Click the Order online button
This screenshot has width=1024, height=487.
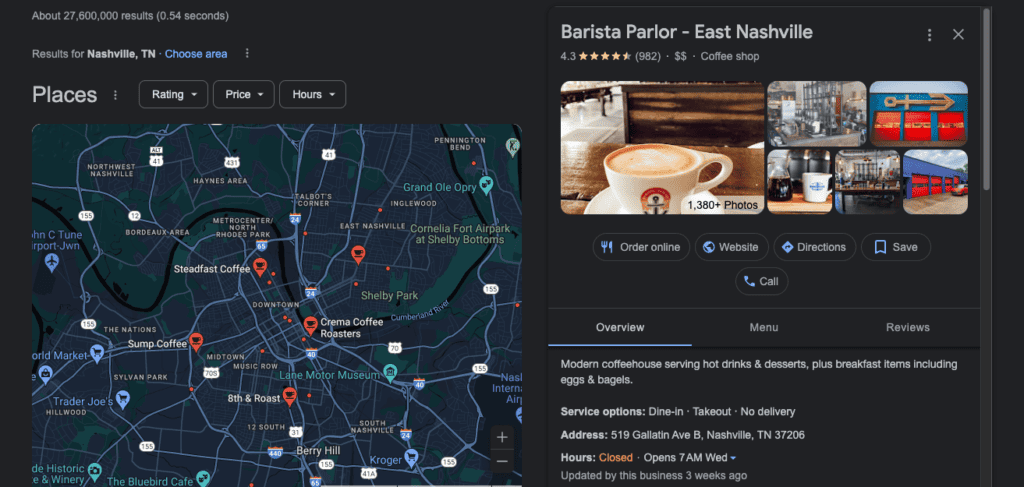(641, 247)
